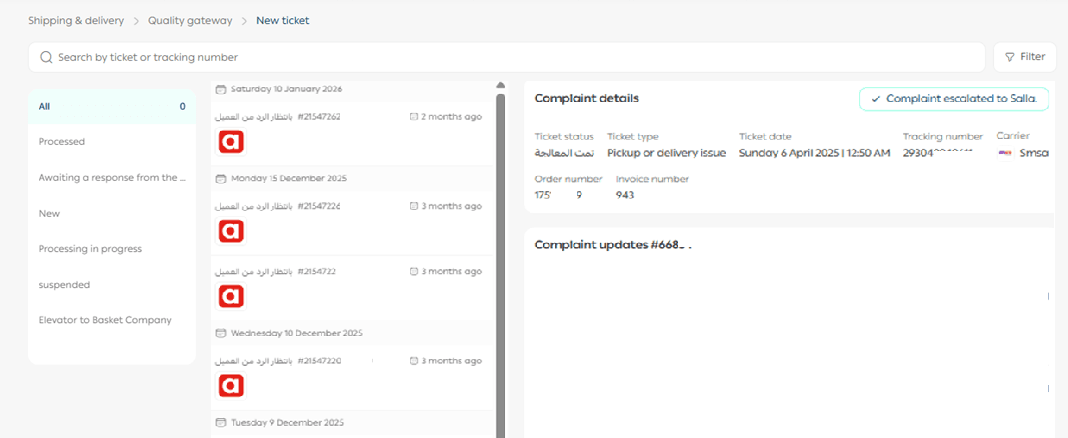Open the Processing in progress category
The height and width of the screenshot is (438, 1068).
tap(90, 249)
